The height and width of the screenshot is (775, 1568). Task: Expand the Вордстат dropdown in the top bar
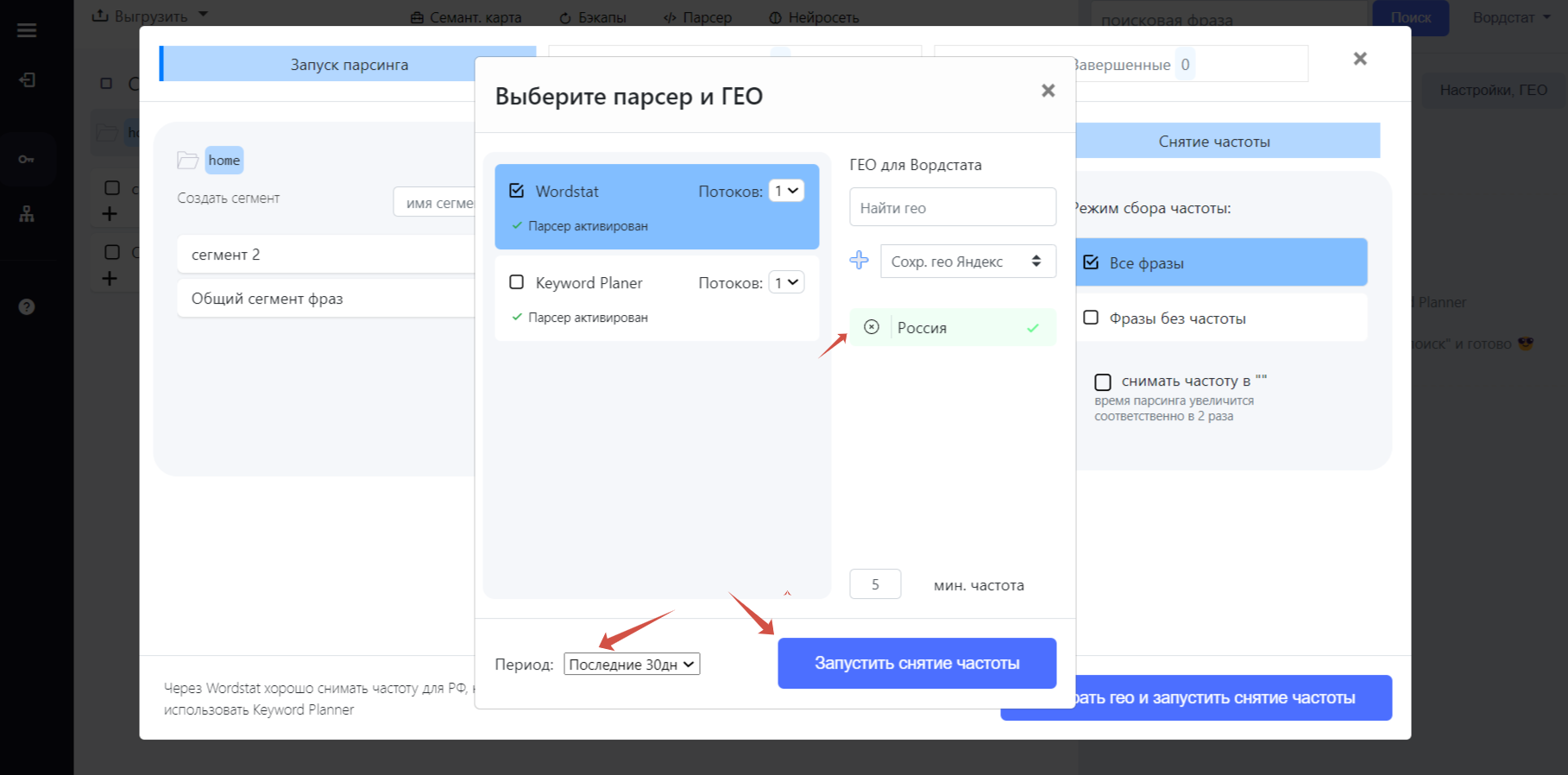(x=1511, y=17)
